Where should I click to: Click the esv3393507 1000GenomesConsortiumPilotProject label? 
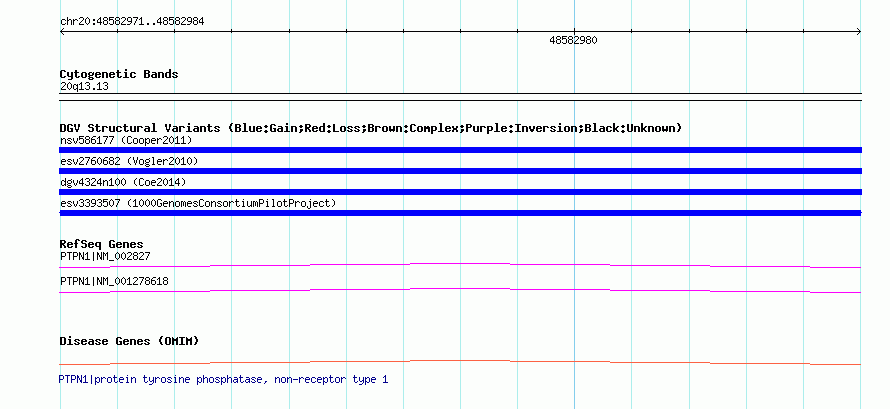click(198, 203)
